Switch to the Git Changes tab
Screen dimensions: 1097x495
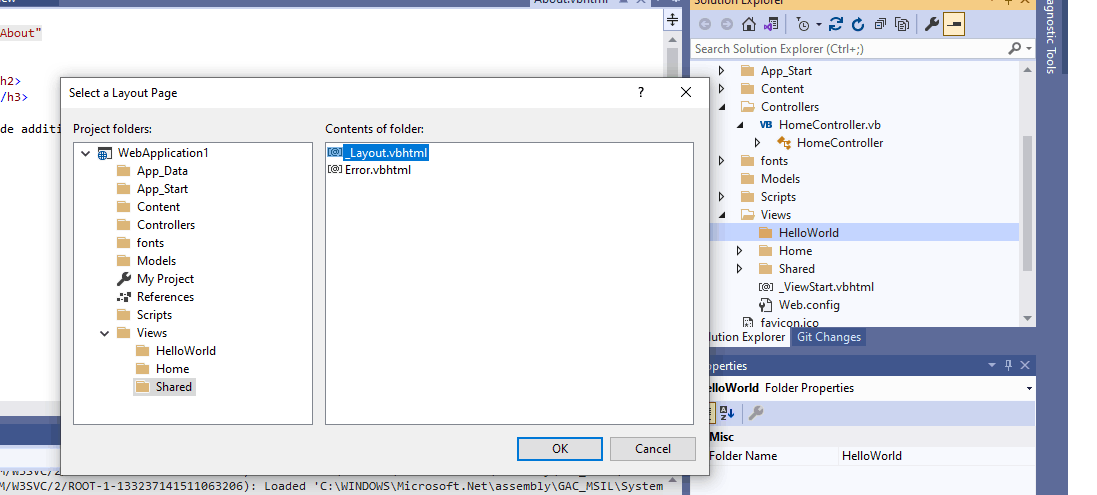click(829, 337)
